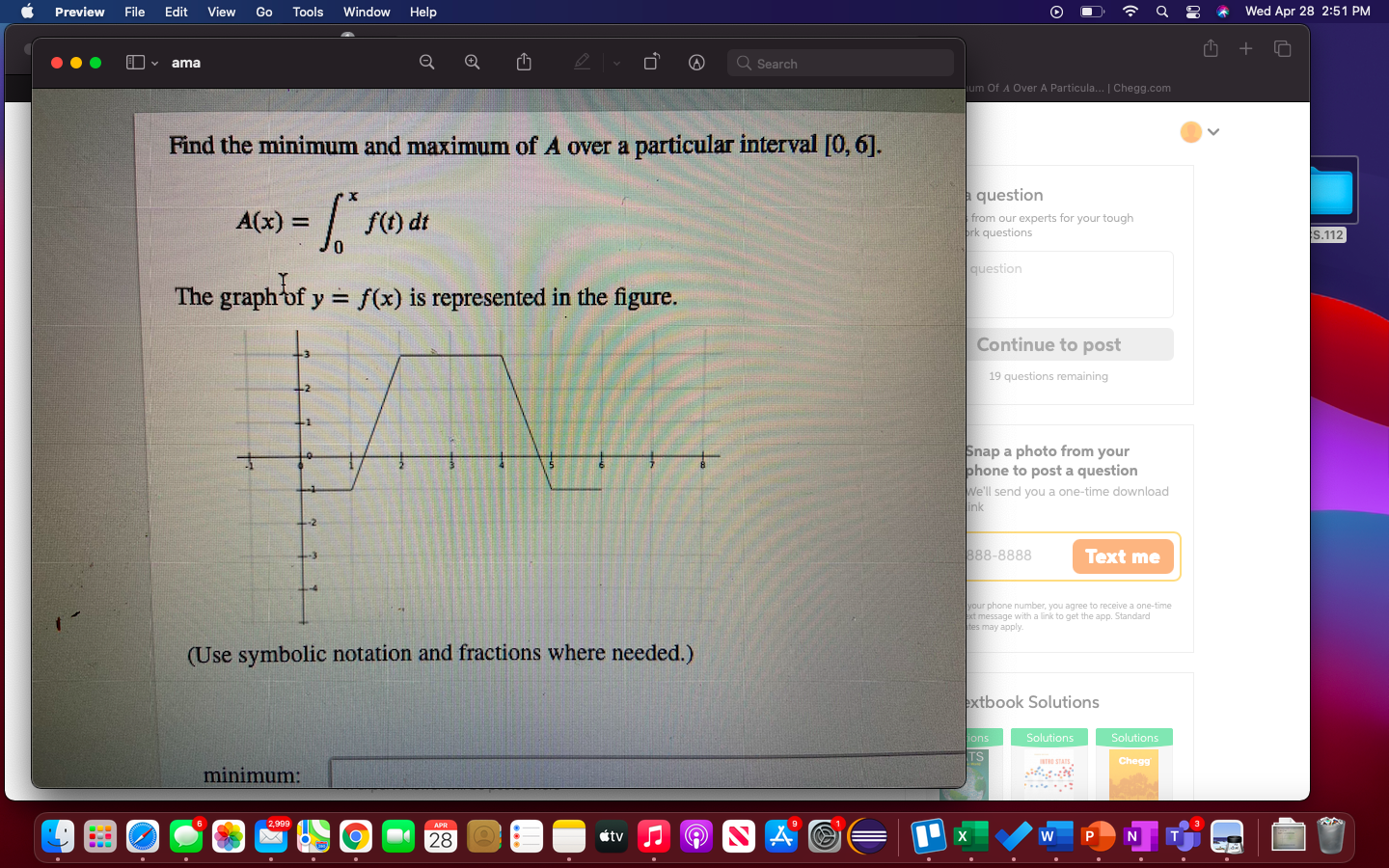Open the Window menu
Screen dimensions: 1389x868
(367, 12)
